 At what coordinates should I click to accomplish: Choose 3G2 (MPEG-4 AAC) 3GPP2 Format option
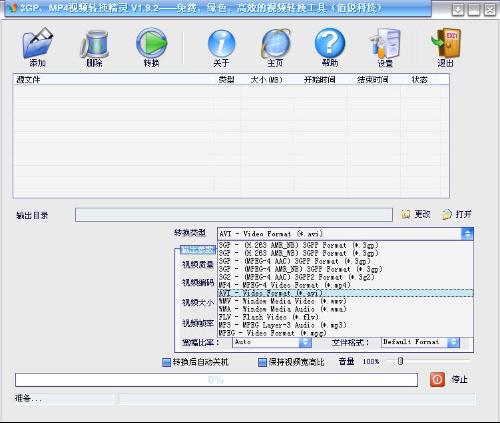pos(345,277)
